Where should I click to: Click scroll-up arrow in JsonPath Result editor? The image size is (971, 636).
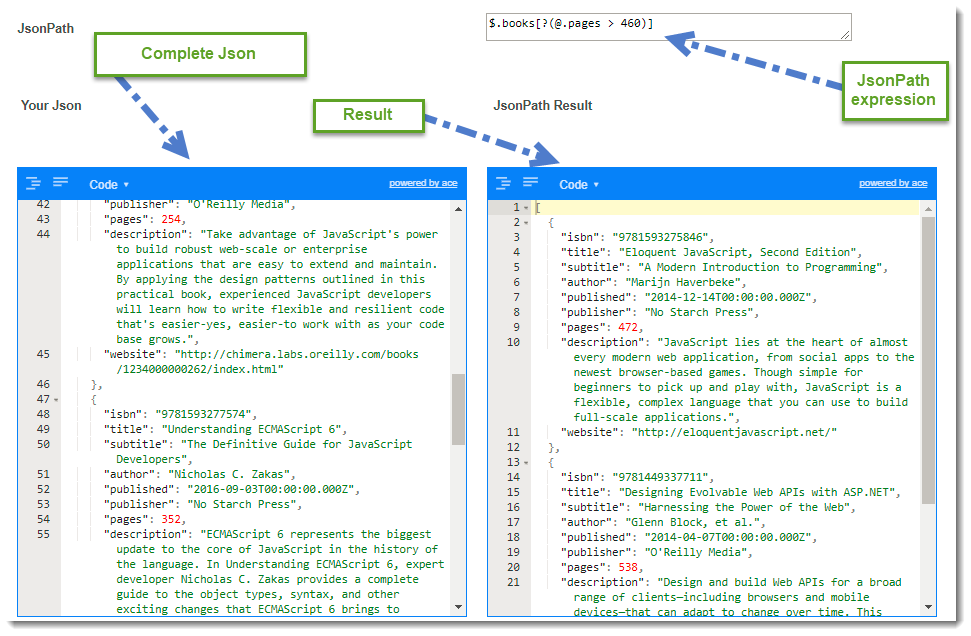[x=928, y=208]
